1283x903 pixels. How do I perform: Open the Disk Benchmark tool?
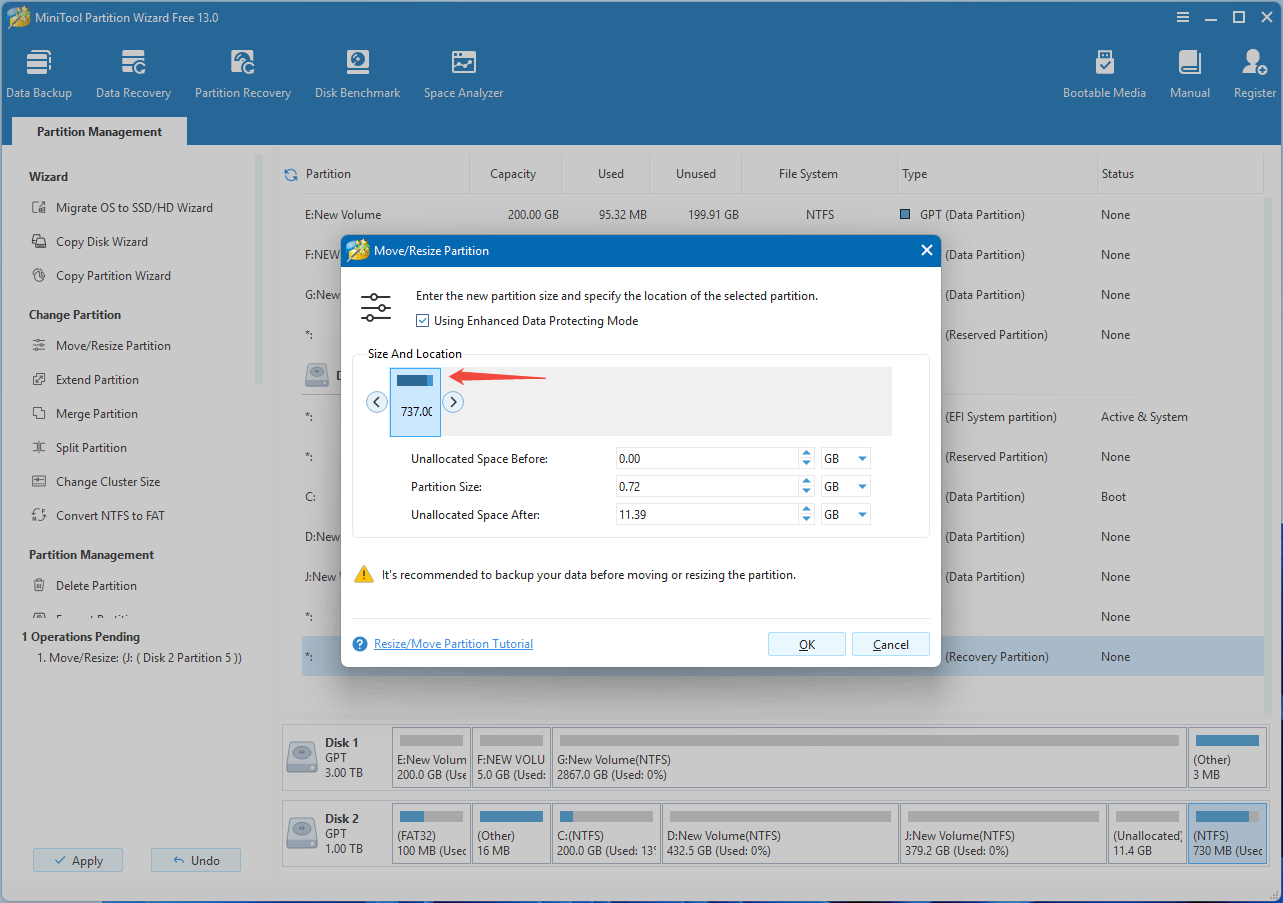point(357,72)
